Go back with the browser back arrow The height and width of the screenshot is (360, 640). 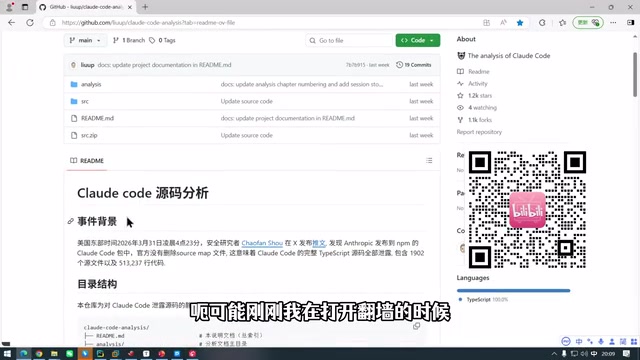pyautogui.click(x=11, y=23)
